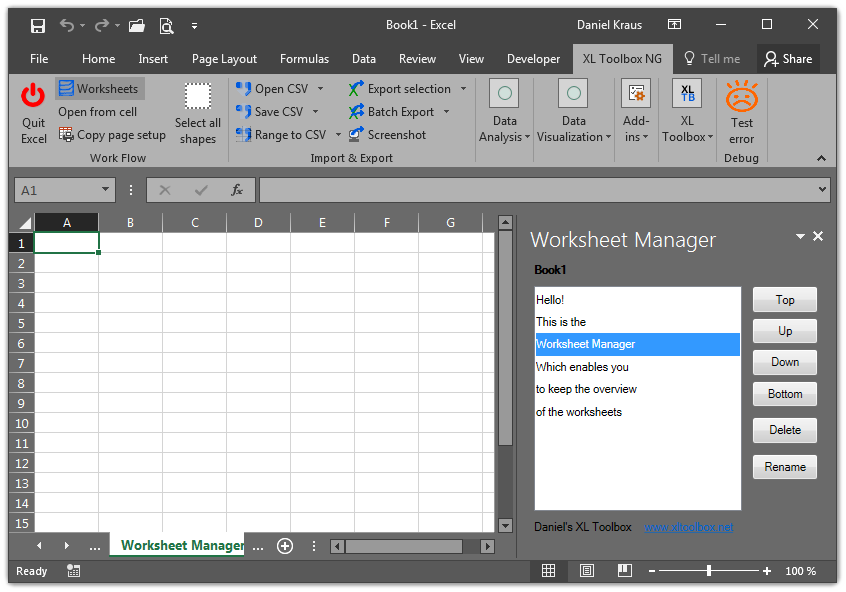Click Select all shapes icon
Image resolution: width=846 pixels, height=592 pixels.
coord(197,97)
